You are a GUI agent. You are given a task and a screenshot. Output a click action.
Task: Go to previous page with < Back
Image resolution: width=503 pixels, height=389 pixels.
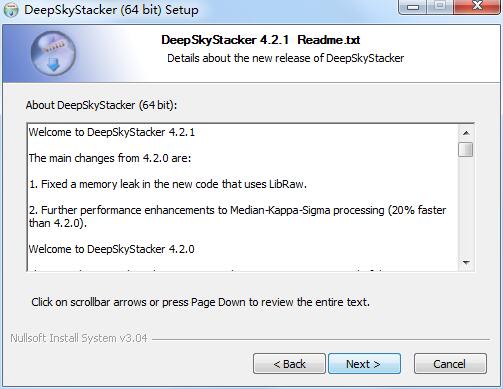[x=289, y=364]
